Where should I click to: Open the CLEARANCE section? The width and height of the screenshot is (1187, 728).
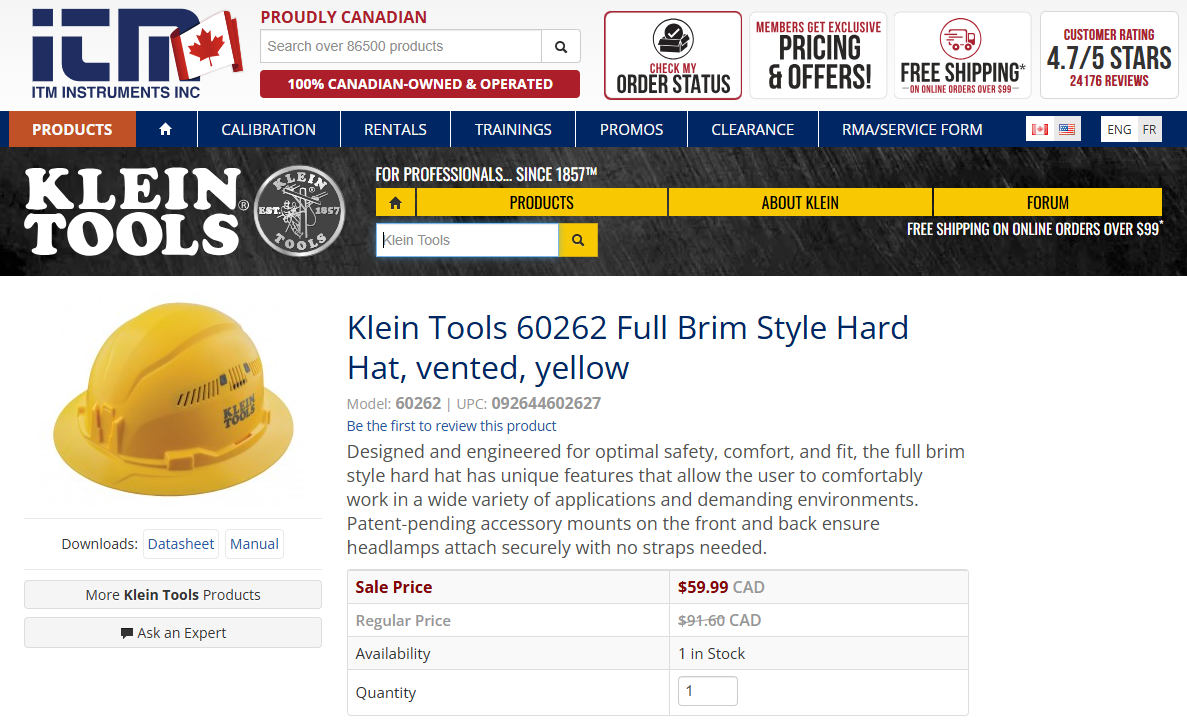(x=753, y=128)
